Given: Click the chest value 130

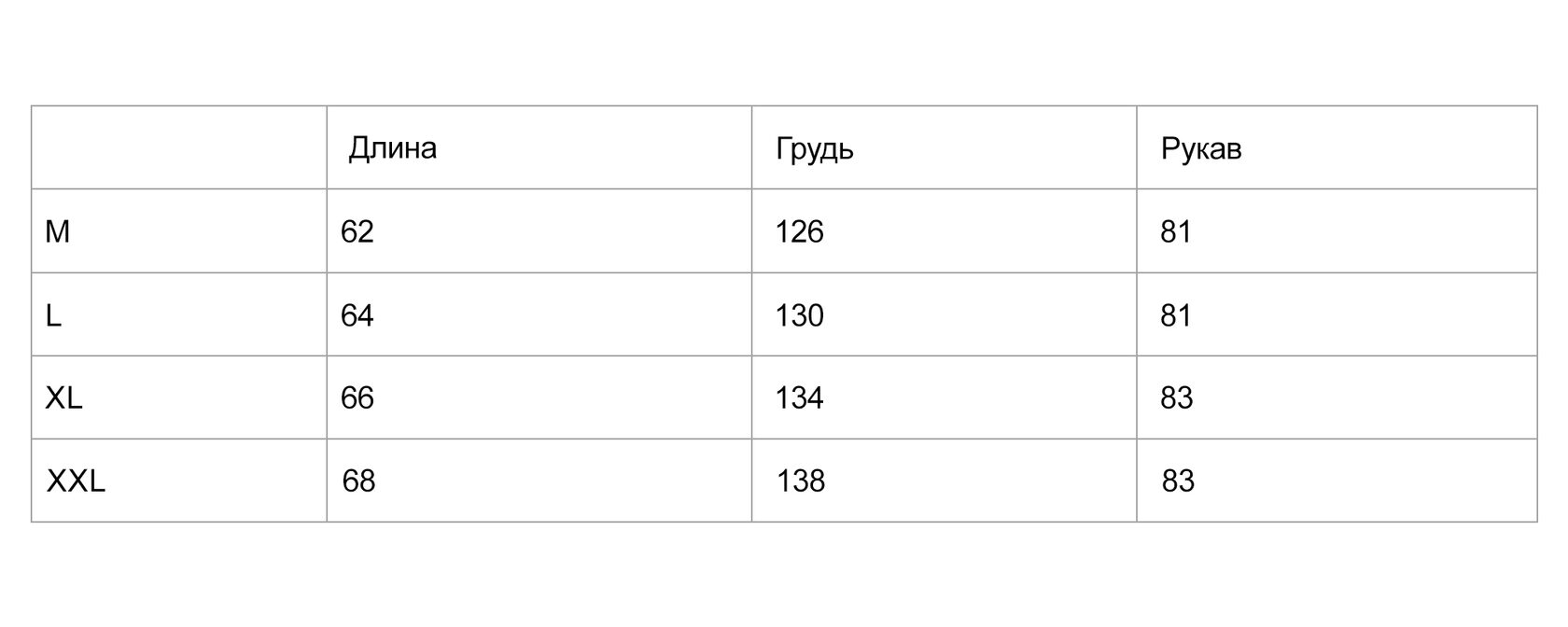Looking at the screenshot, I should [x=799, y=315].
